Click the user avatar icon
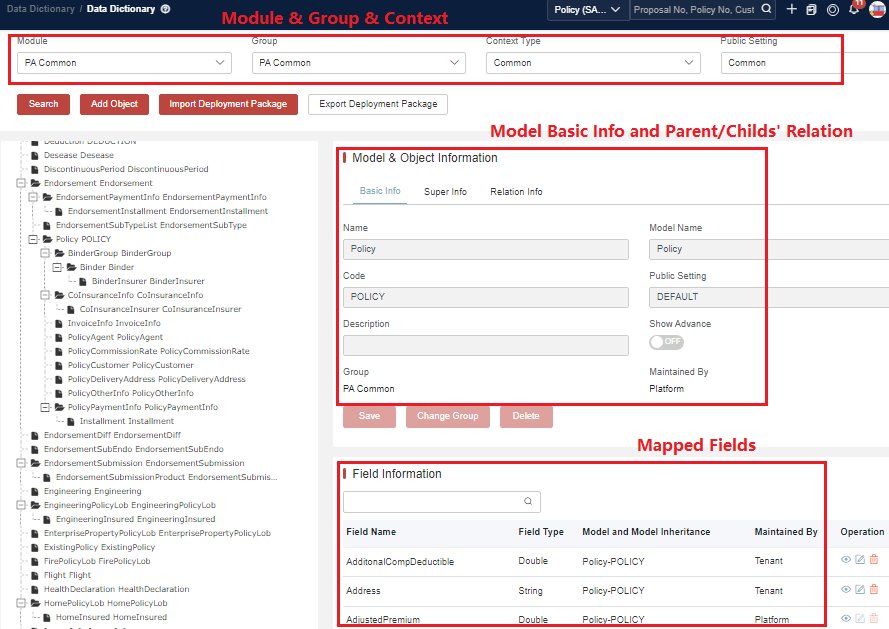889x629 pixels. (877, 9)
